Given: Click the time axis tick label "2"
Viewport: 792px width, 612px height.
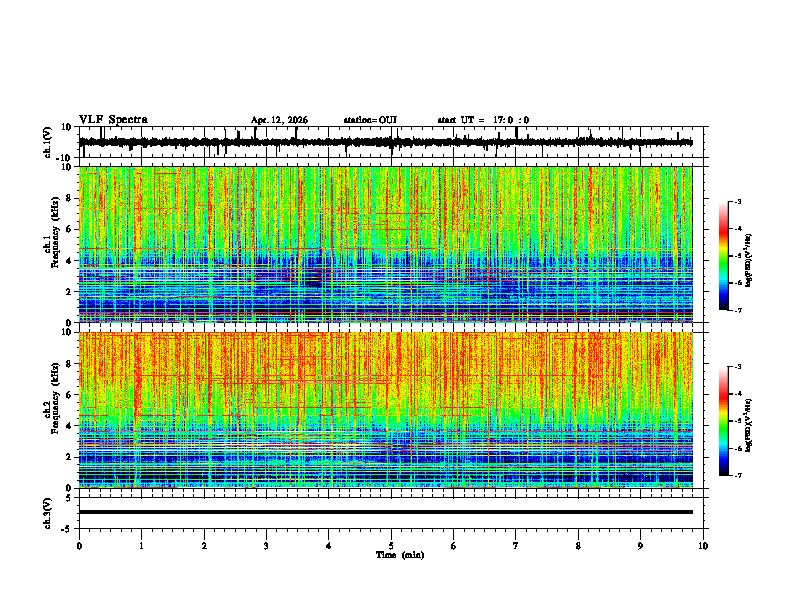Looking at the screenshot, I should [204, 546].
